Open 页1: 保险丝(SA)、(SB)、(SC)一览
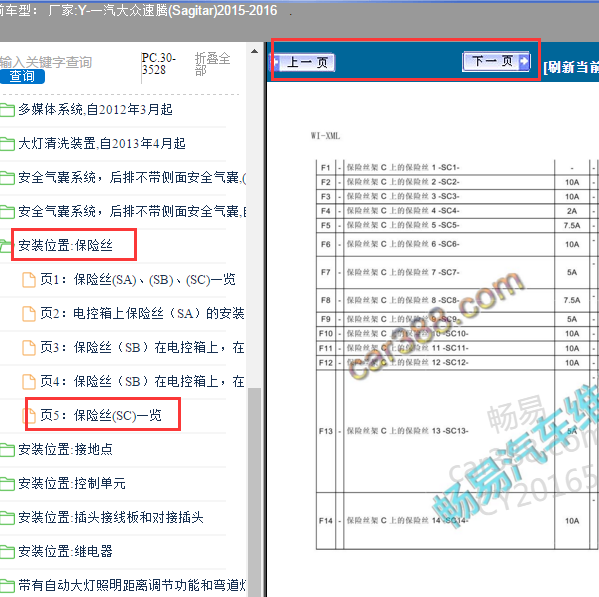Image resolution: width=599 pixels, height=597 pixels. click(x=138, y=280)
